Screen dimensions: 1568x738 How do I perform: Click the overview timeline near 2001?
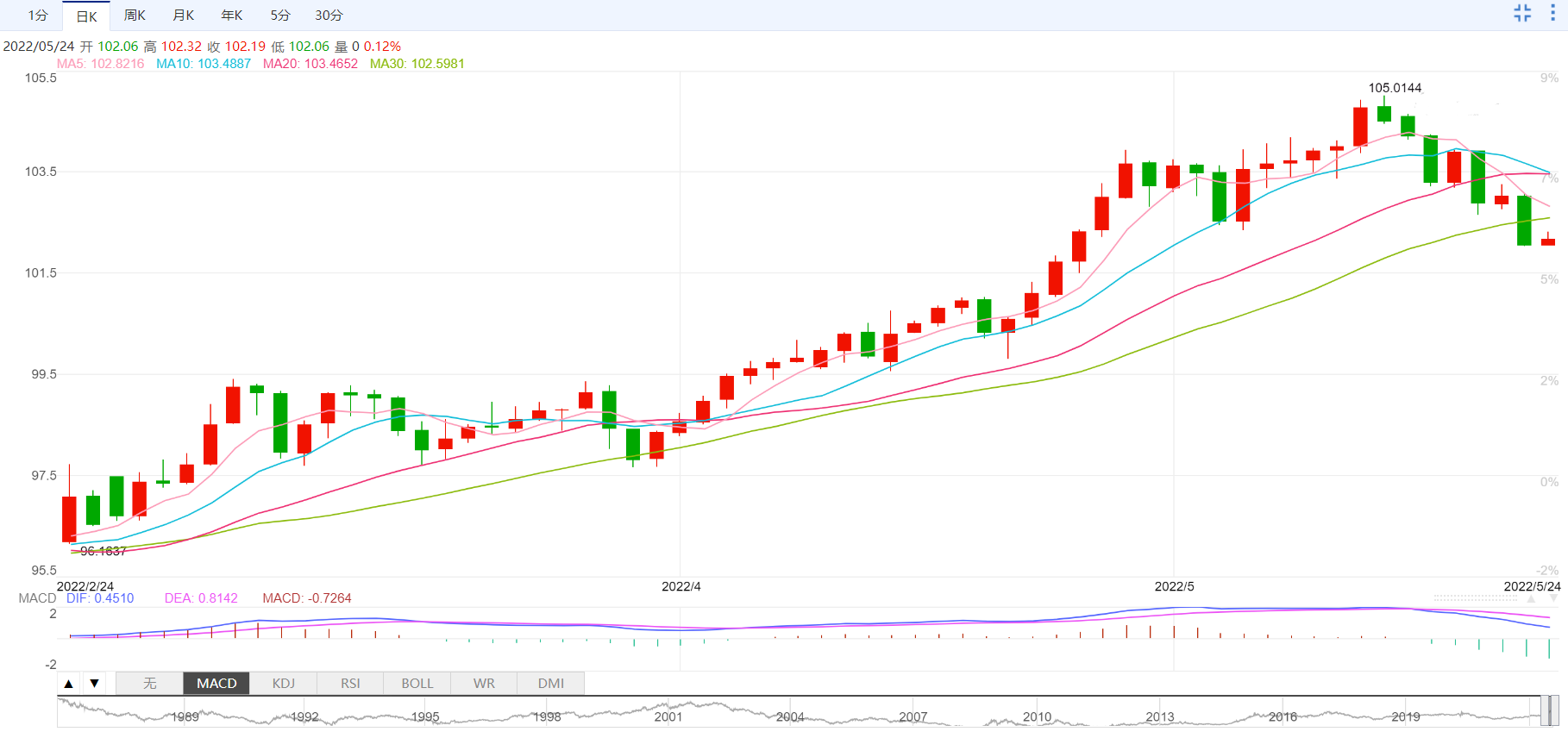coord(668,716)
